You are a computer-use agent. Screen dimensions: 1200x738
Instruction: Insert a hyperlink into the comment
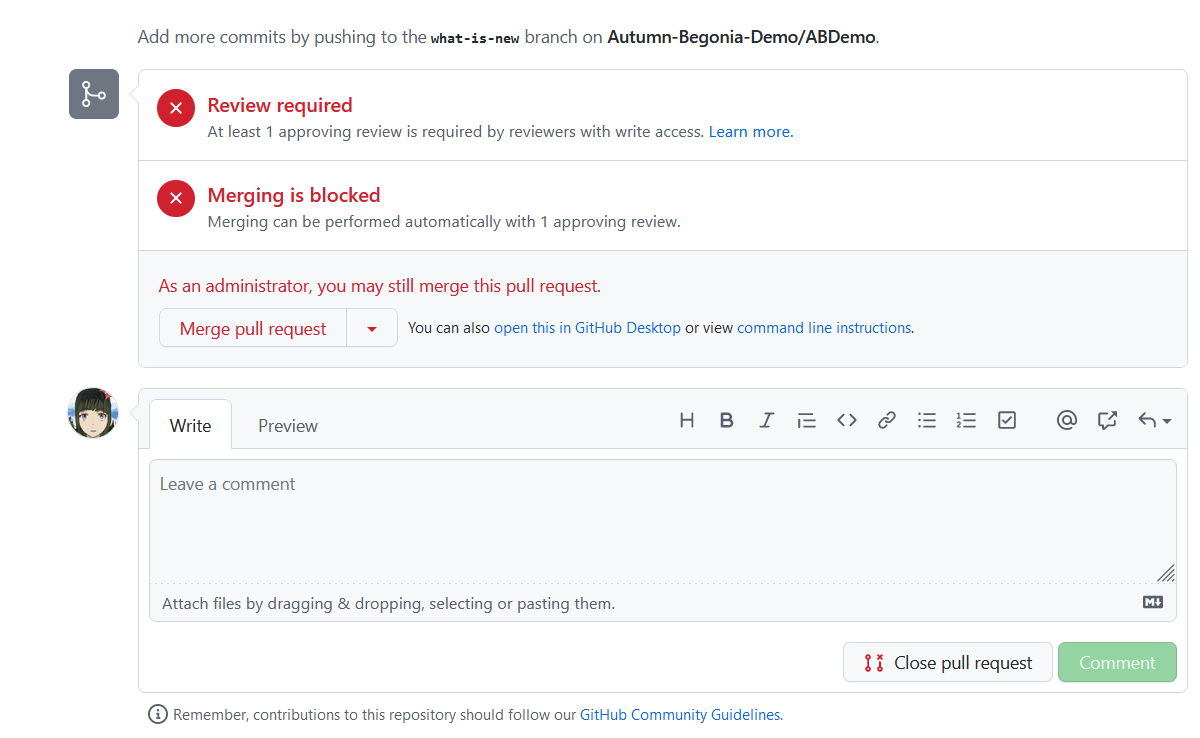tap(887, 420)
